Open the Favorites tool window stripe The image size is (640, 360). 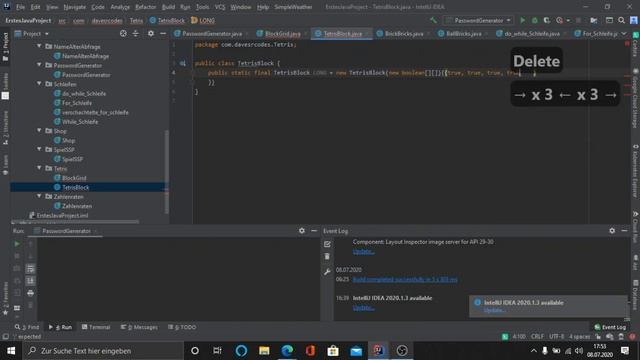[x=5, y=299]
